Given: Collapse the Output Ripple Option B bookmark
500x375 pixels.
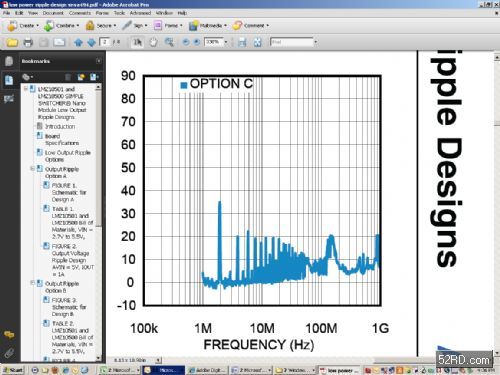Looking at the screenshot, I should (x=32, y=283).
